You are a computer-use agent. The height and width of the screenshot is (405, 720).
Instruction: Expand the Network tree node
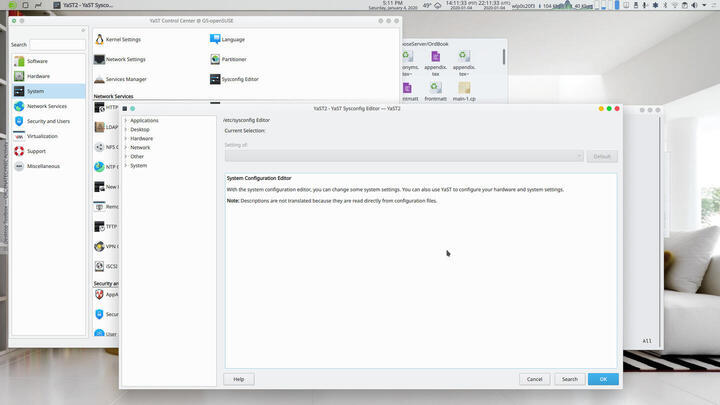pos(126,147)
